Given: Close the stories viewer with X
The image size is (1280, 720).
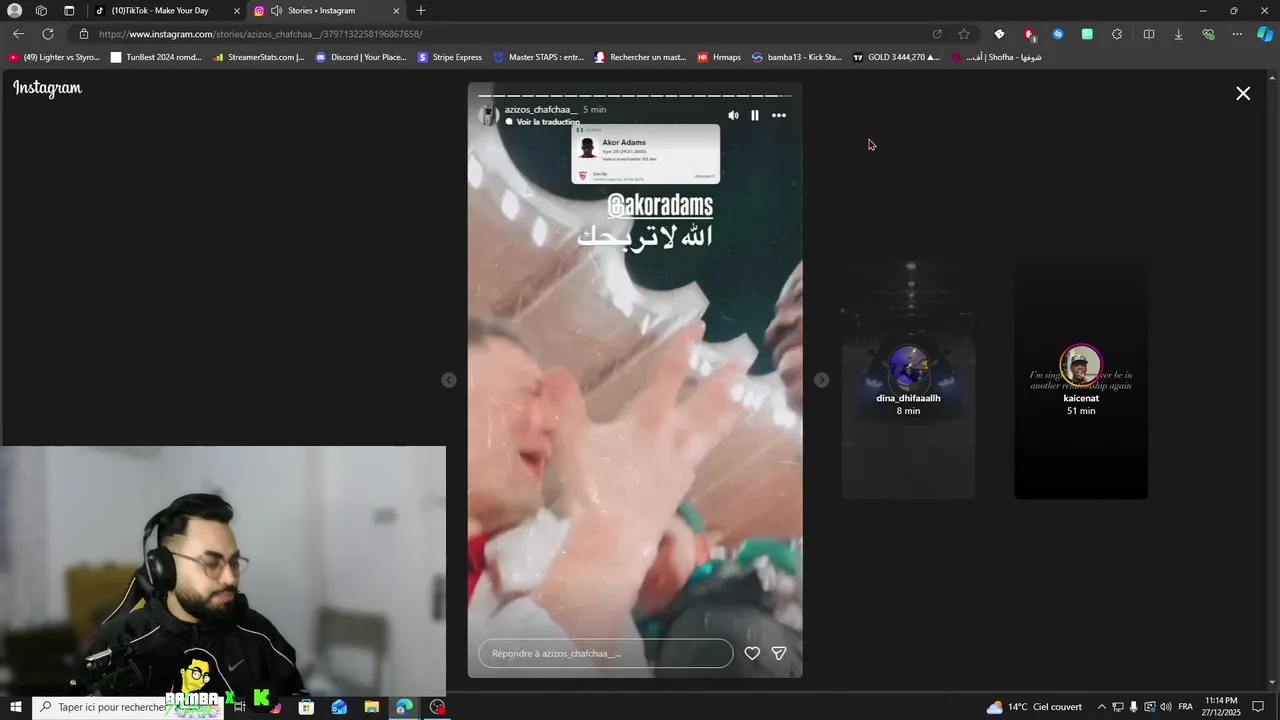Looking at the screenshot, I should [1243, 93].
